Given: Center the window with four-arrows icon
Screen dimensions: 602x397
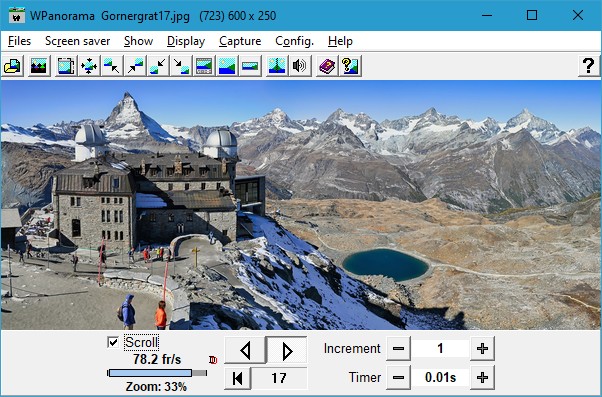Looking at the screenshot, I should [89, 66].
